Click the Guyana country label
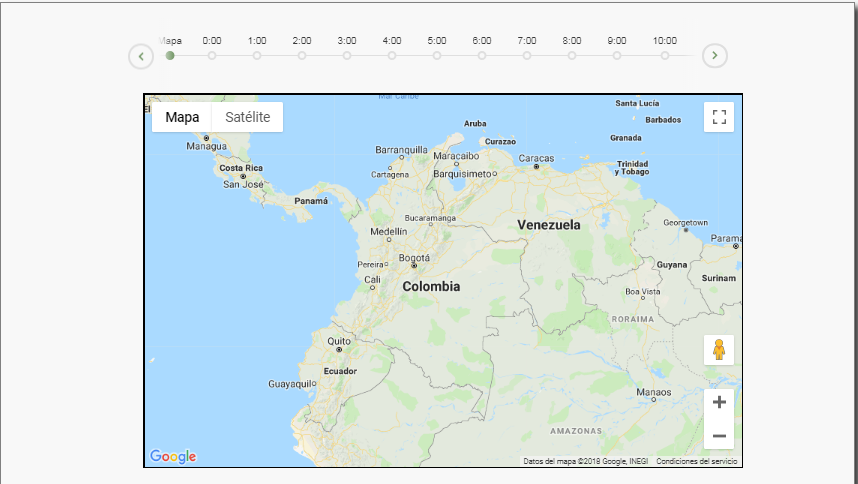Screen dimensions: 858x484 [x=672, y=265]
